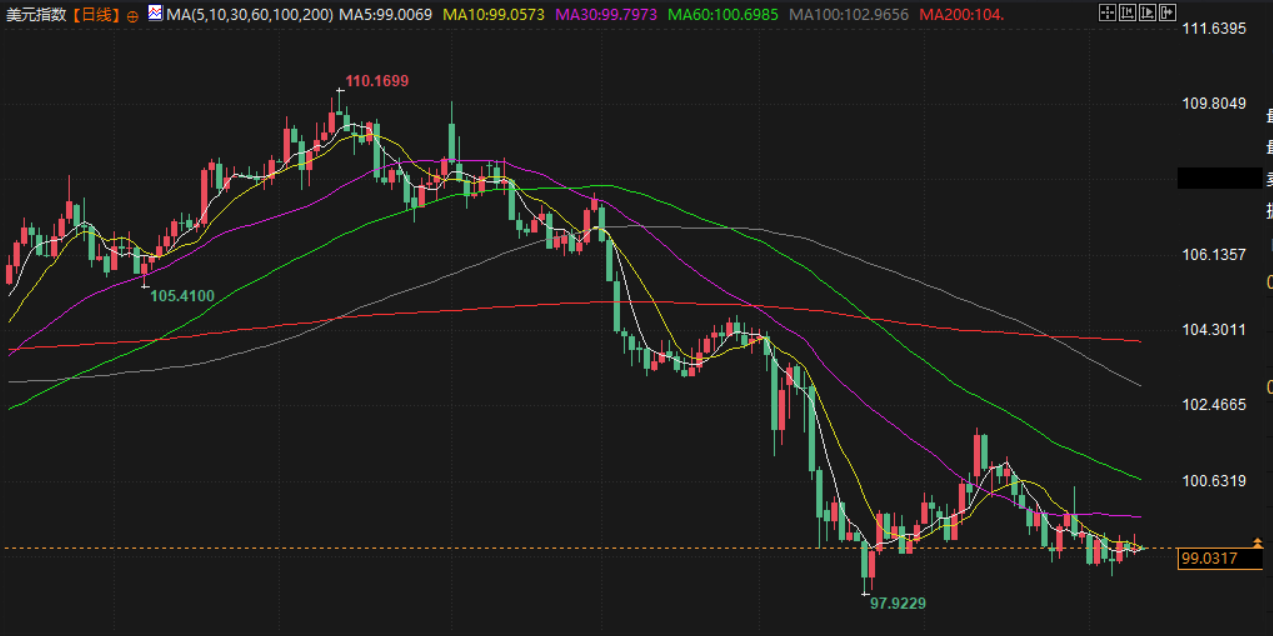Click the green MA60:100.6985 legend value
The height and width of the screenshot is (636, 1273).
click(x=724, y=14)
